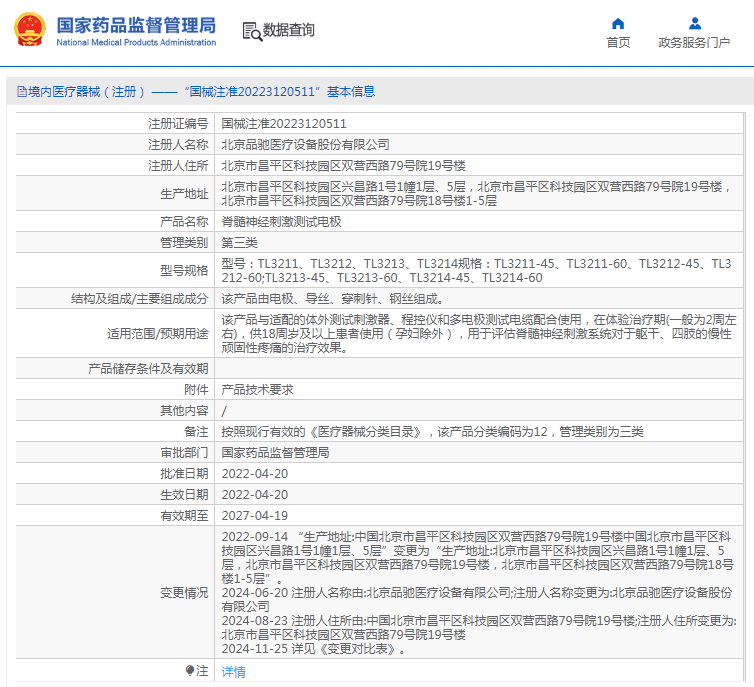This screenshot has height=687, width=754.
Task: Click the 有效期至 value 2027-04-19
Action: pyautogui.click(x=255, y=516)
